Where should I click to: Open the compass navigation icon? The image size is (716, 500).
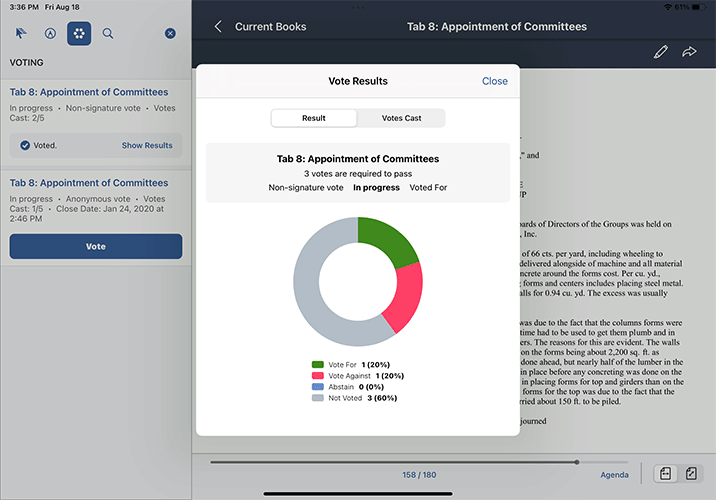[50, 34]
